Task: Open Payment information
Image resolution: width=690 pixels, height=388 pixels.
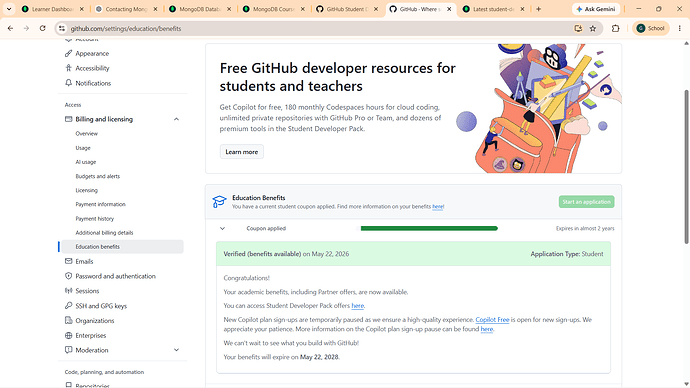Action: tap(100, 204)
